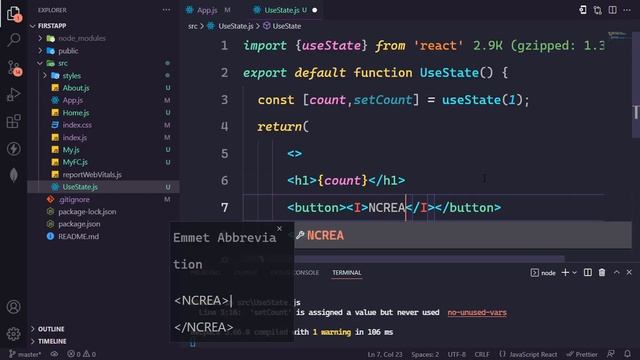The width and height of the screenshot is (640, 360).
Task: Open MyFC.js in the explorer
Action: [x=75, y=162]
